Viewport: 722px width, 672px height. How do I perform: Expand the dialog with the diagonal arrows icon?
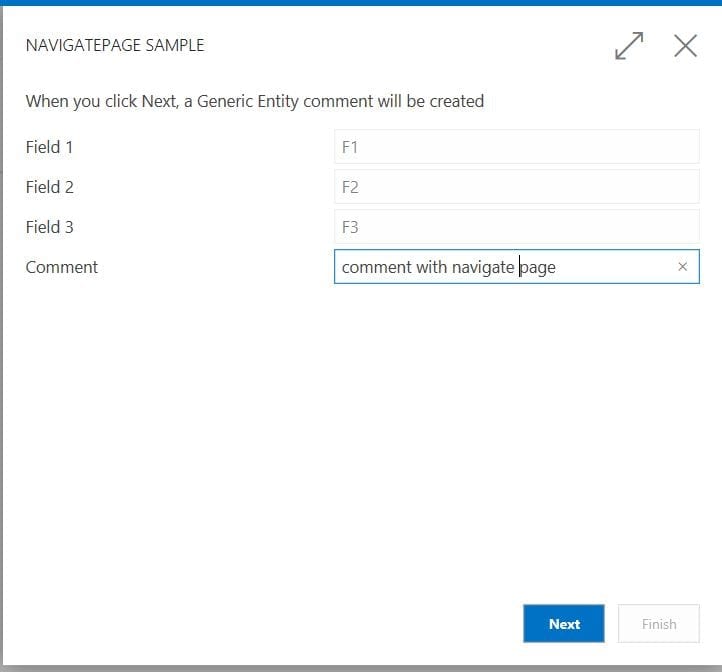(629, 46)
